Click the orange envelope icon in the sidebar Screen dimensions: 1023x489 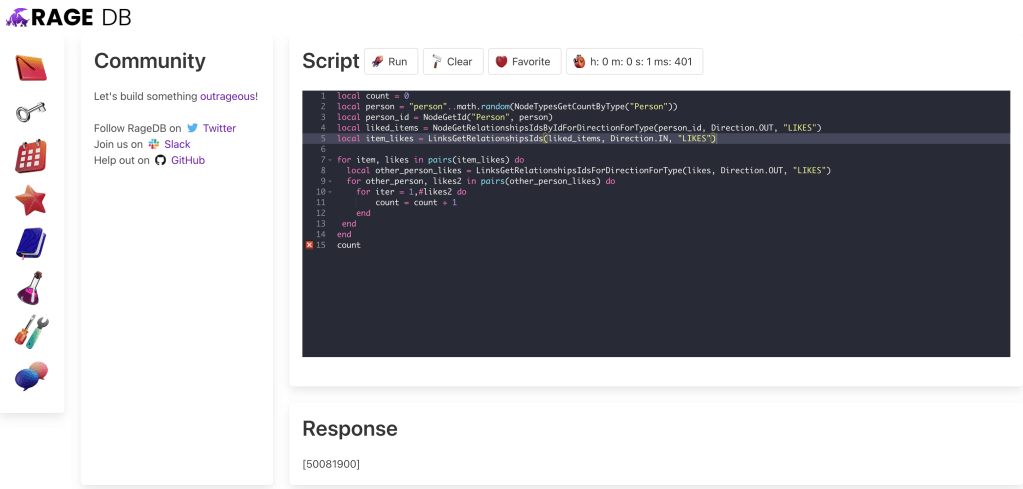coord(31,68)
